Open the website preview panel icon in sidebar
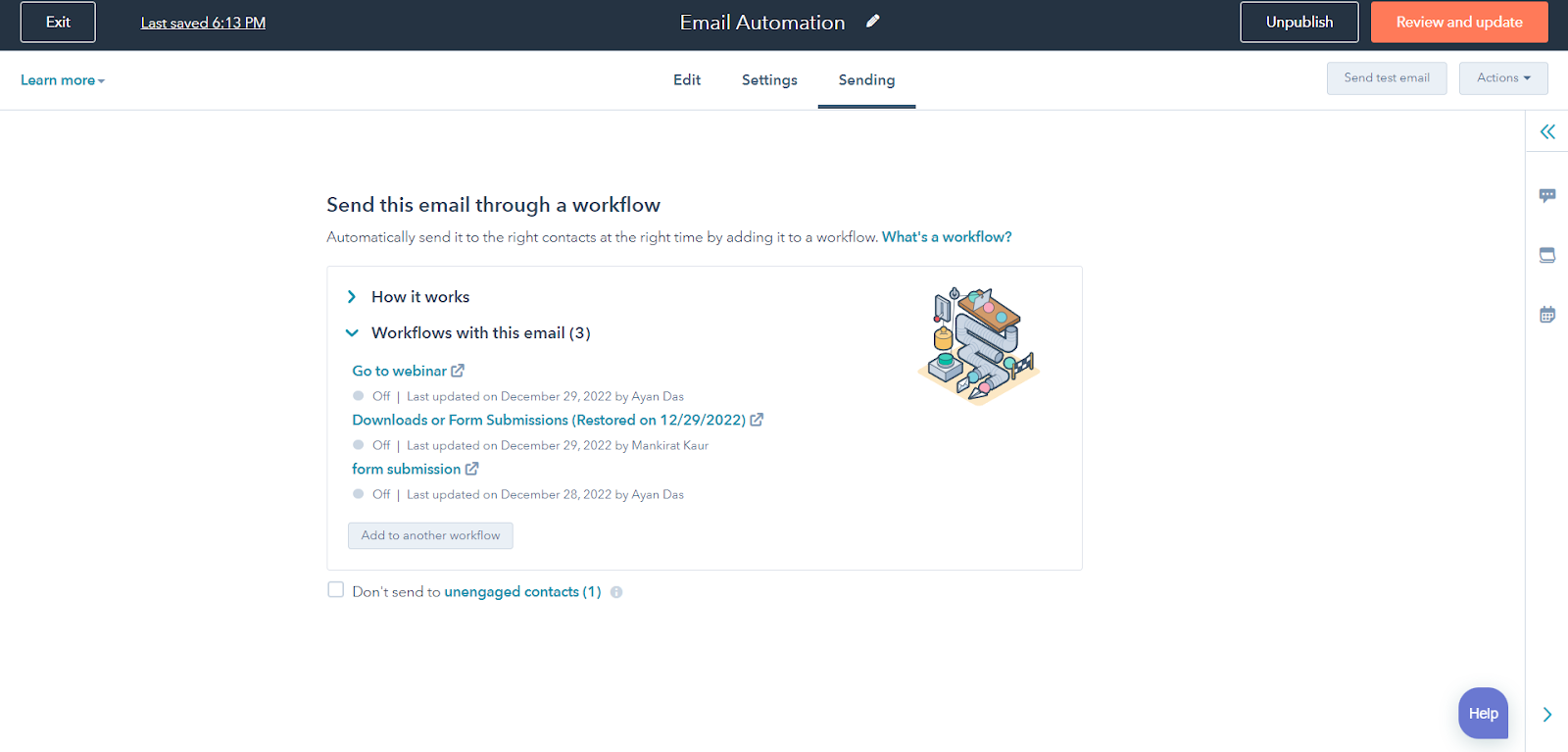Viewport: 1568px width, 752px height. click(1547, 254)
